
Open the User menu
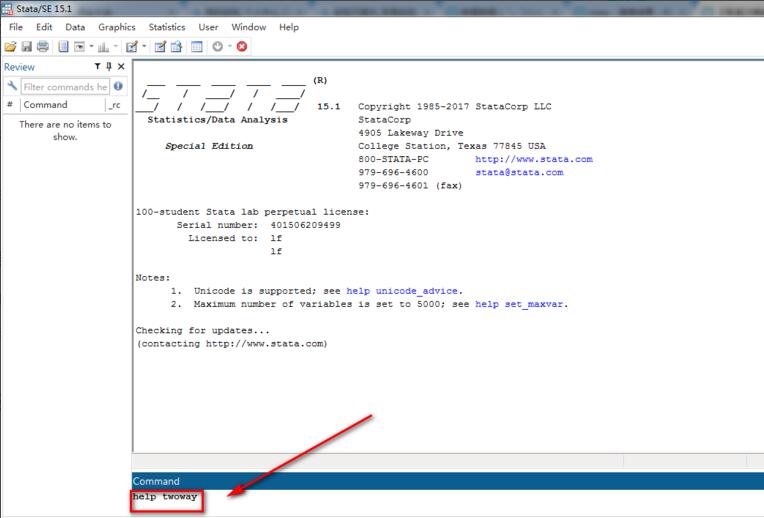[208, 27]
